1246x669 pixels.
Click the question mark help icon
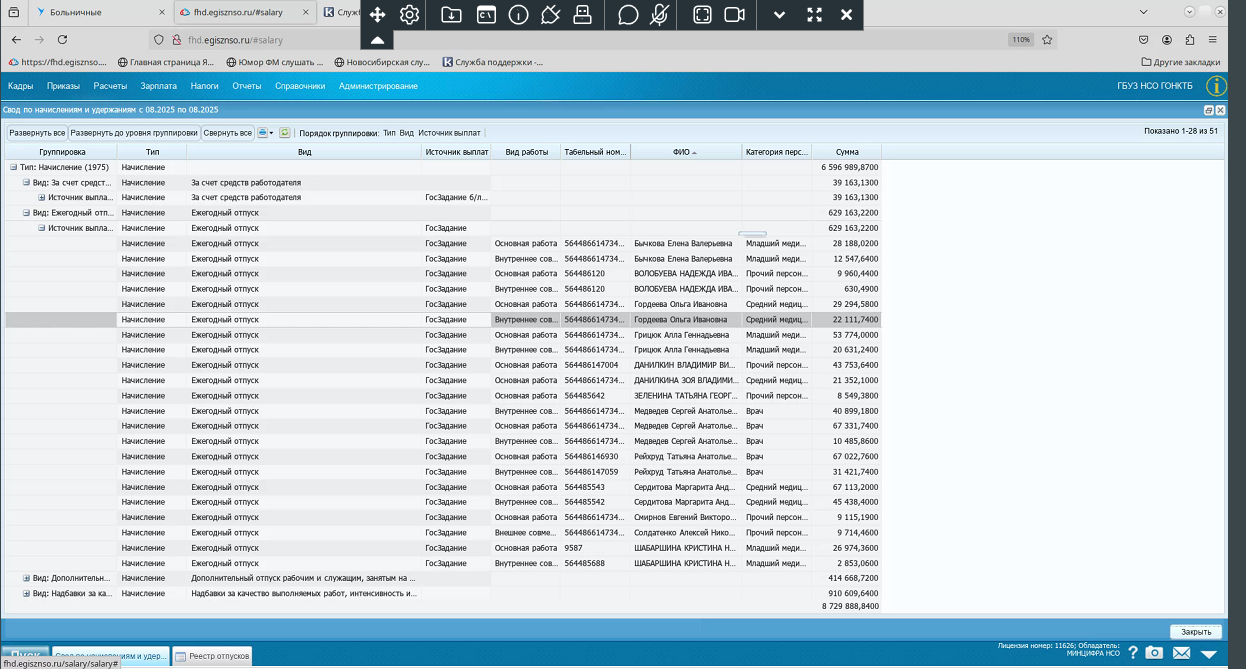tap(1133, 653)
